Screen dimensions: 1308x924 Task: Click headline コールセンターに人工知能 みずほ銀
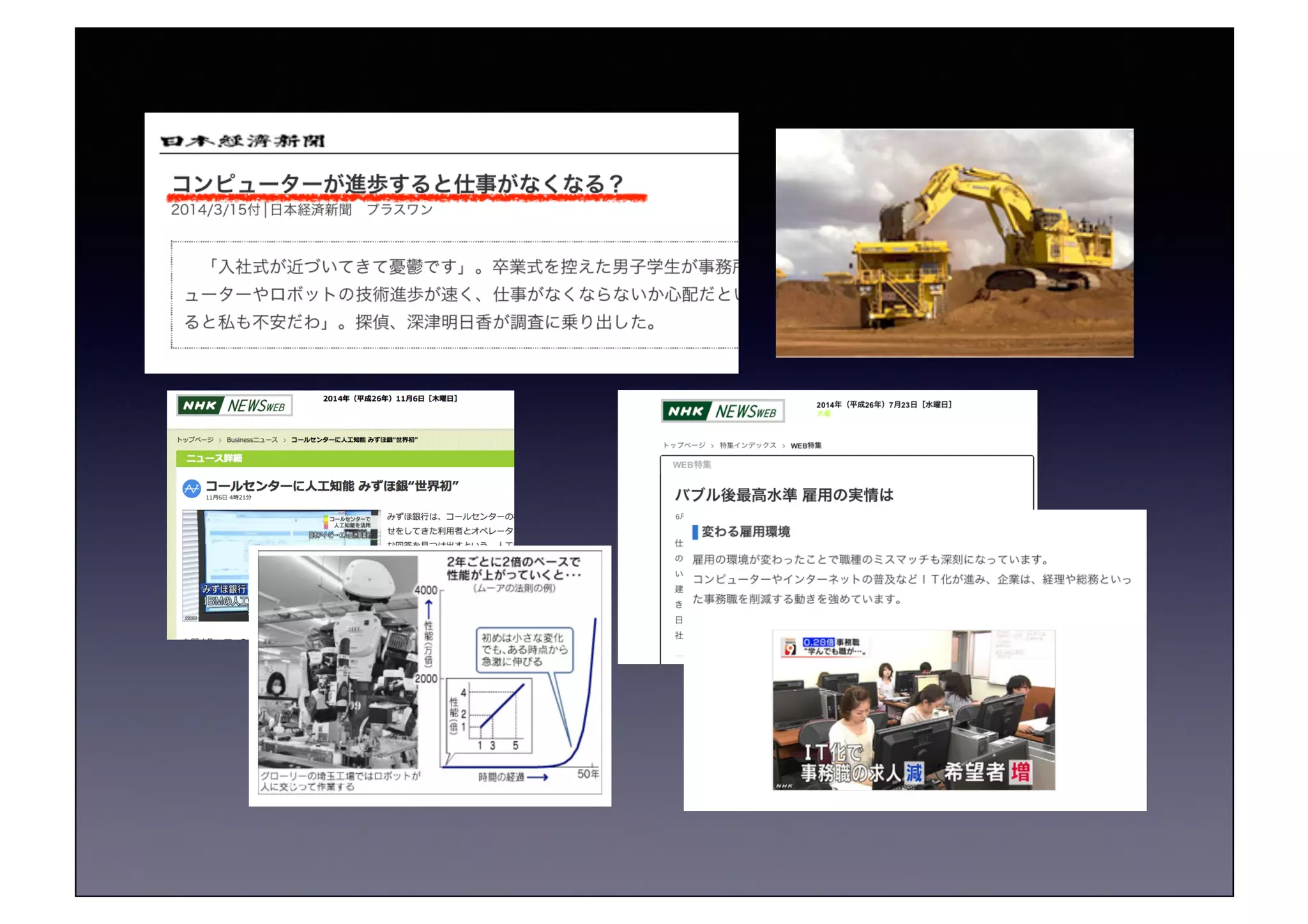331,486
